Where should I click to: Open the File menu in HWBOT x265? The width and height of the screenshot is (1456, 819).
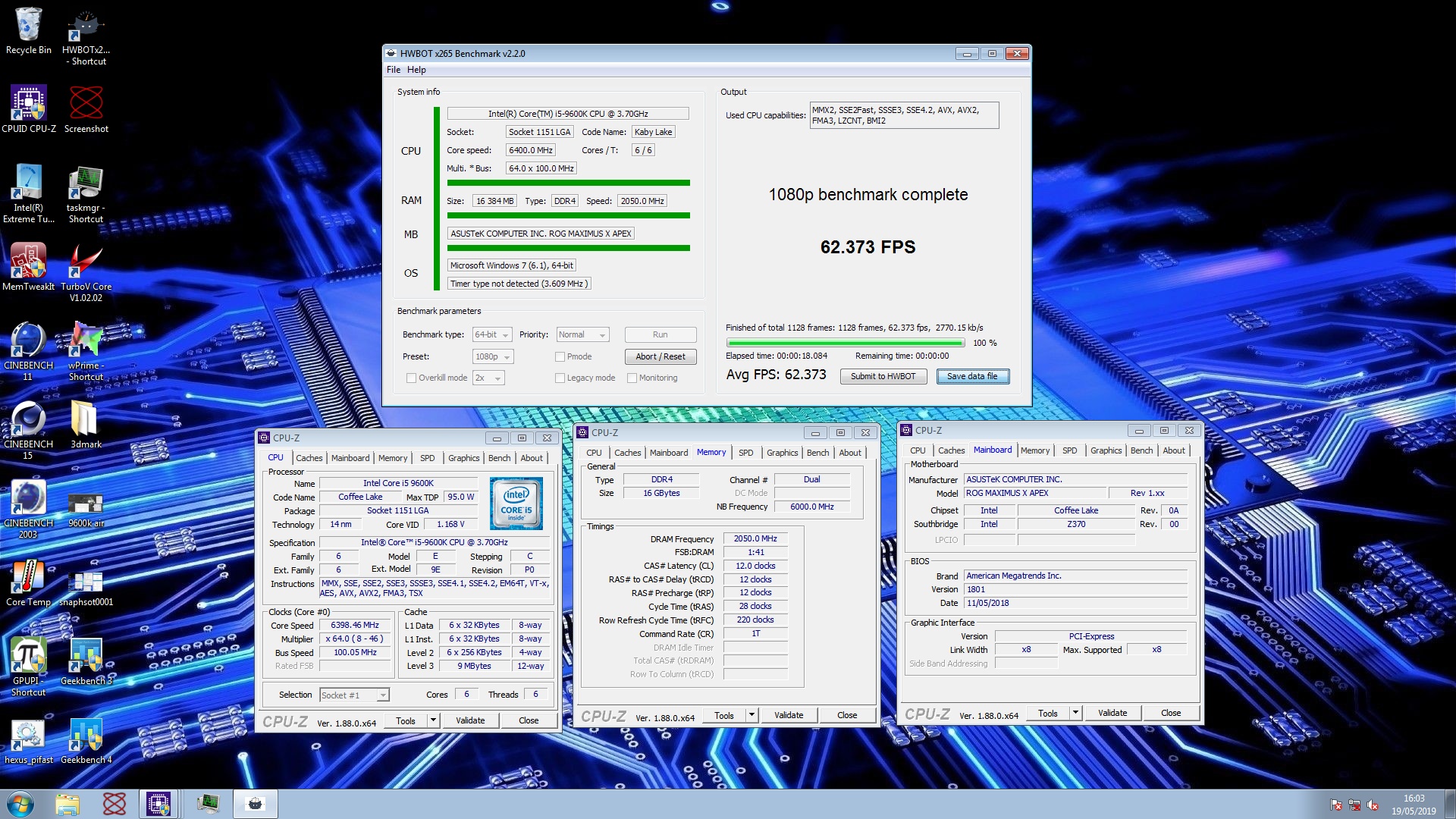pyautogui.click(x=393, y=70)
